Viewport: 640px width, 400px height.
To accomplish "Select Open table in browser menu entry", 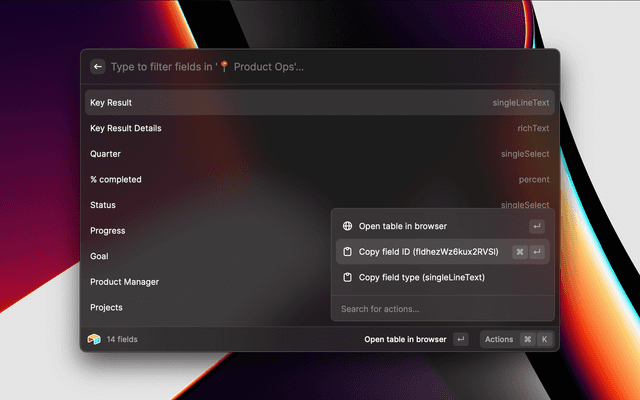I will (402, 226).
